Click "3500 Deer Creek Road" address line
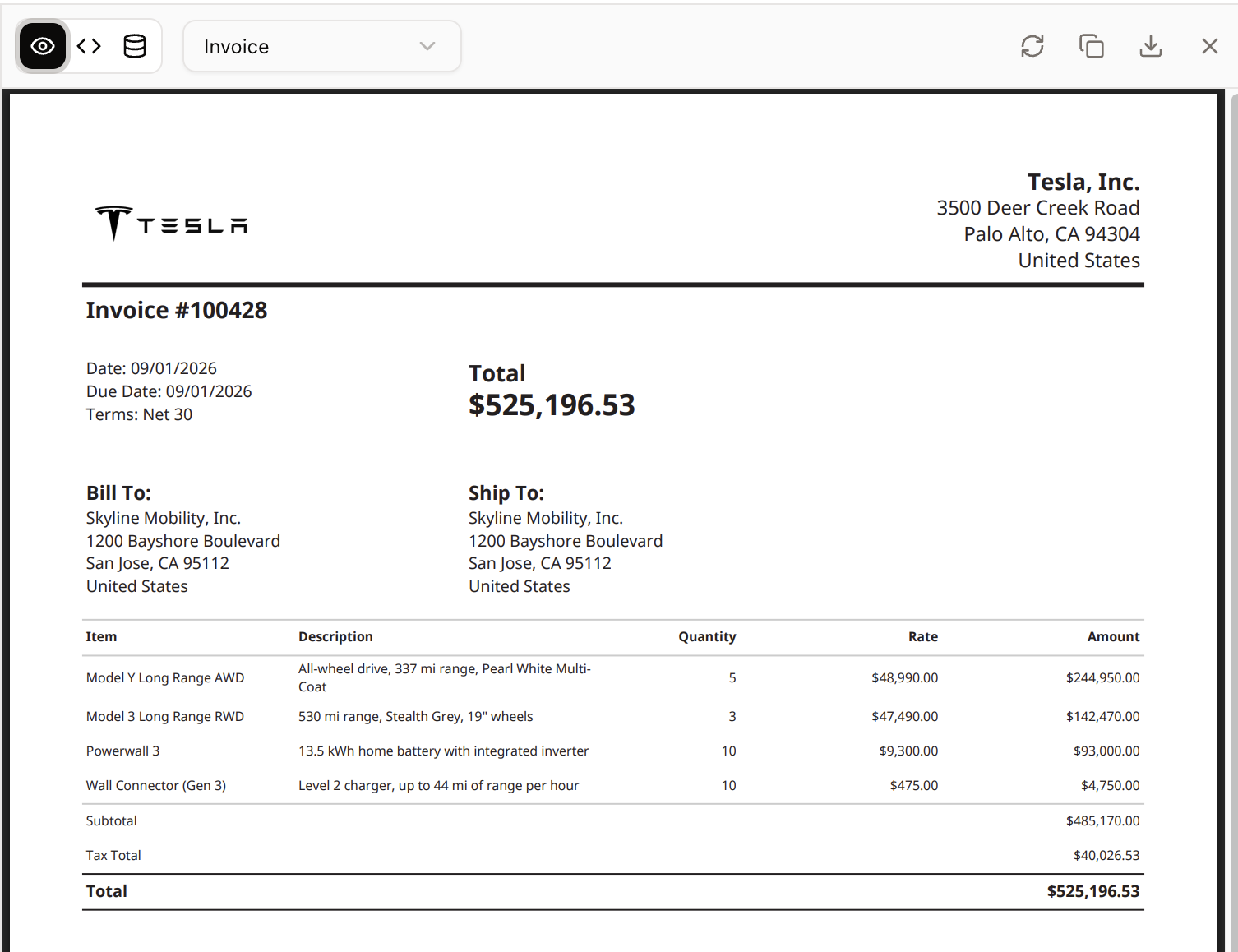1238x952 pixels. (1038, 208)
